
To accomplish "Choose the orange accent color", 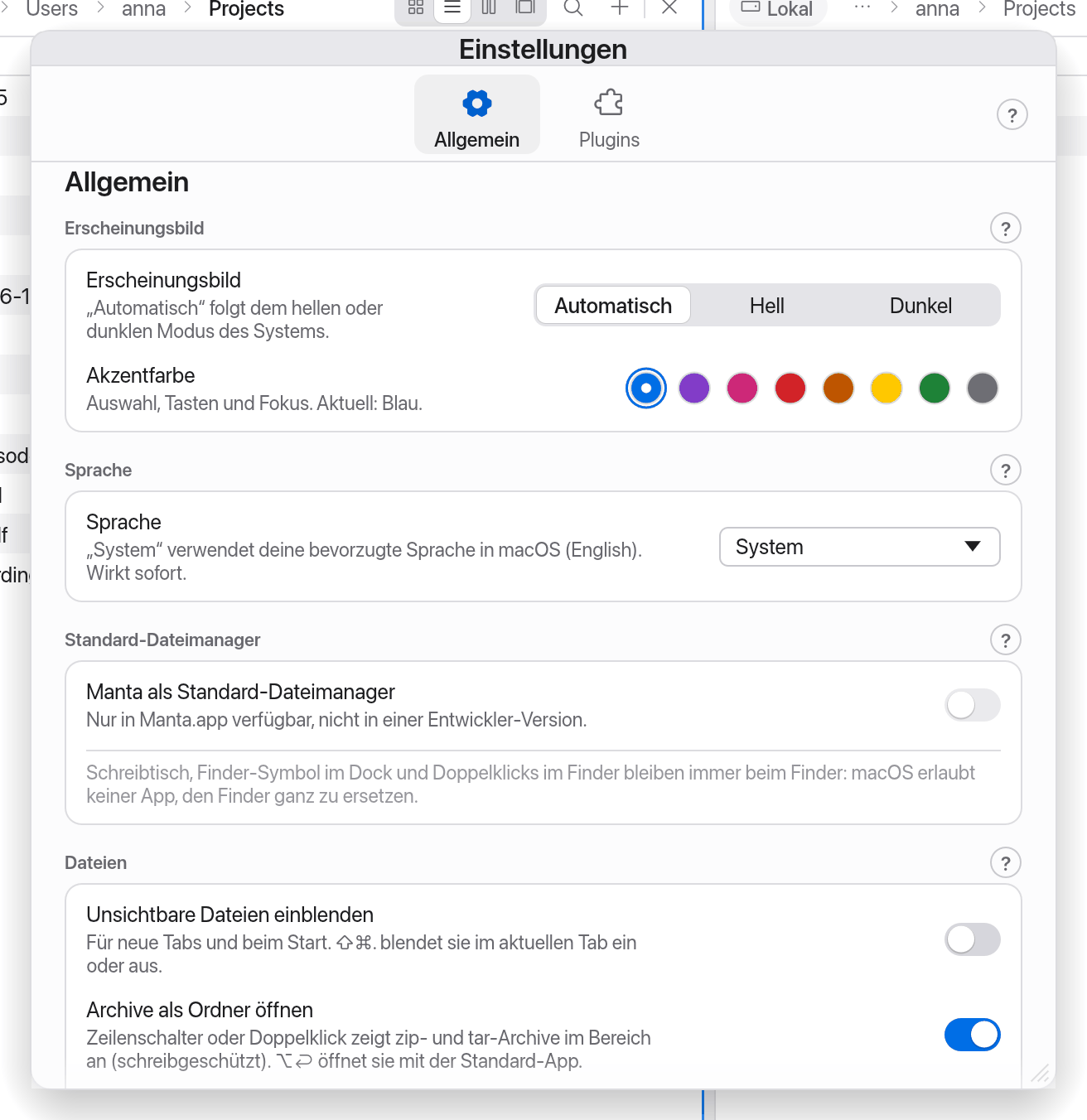I will click(838, 388).
